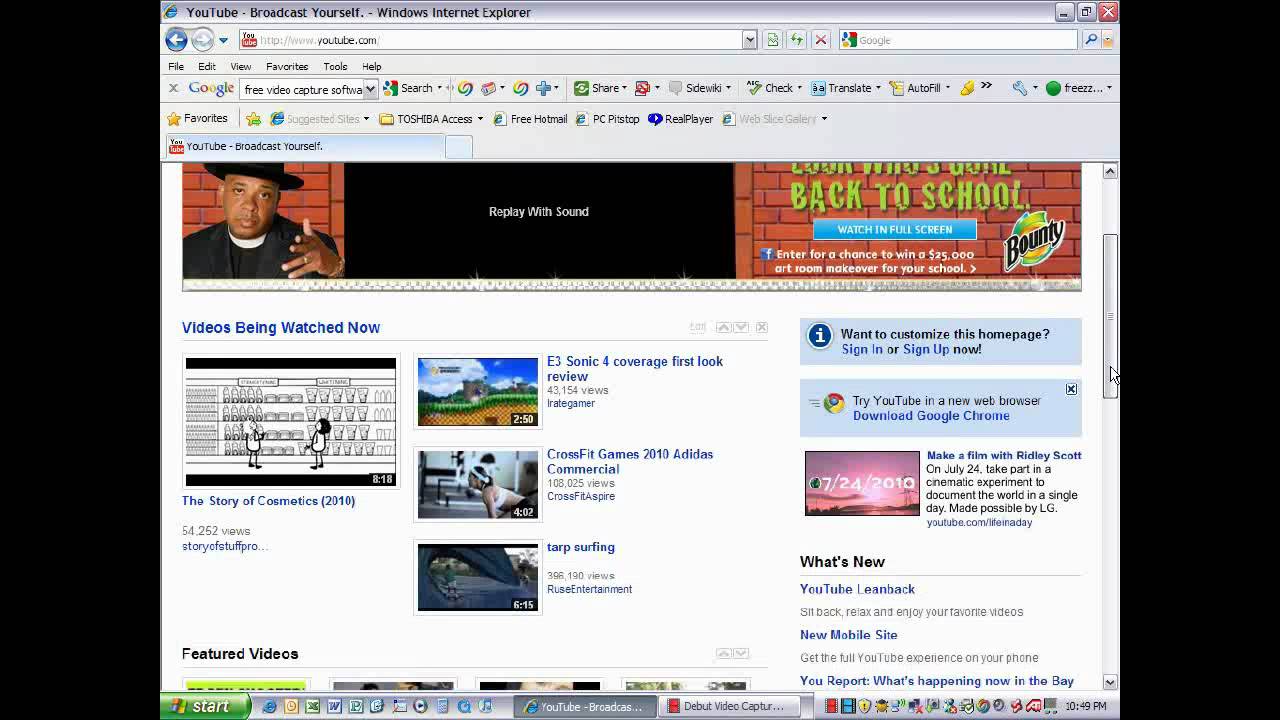Screen dimensions: 1280x720
Task: Click the scrollbar down arrow
Action: click(1110, 682)
